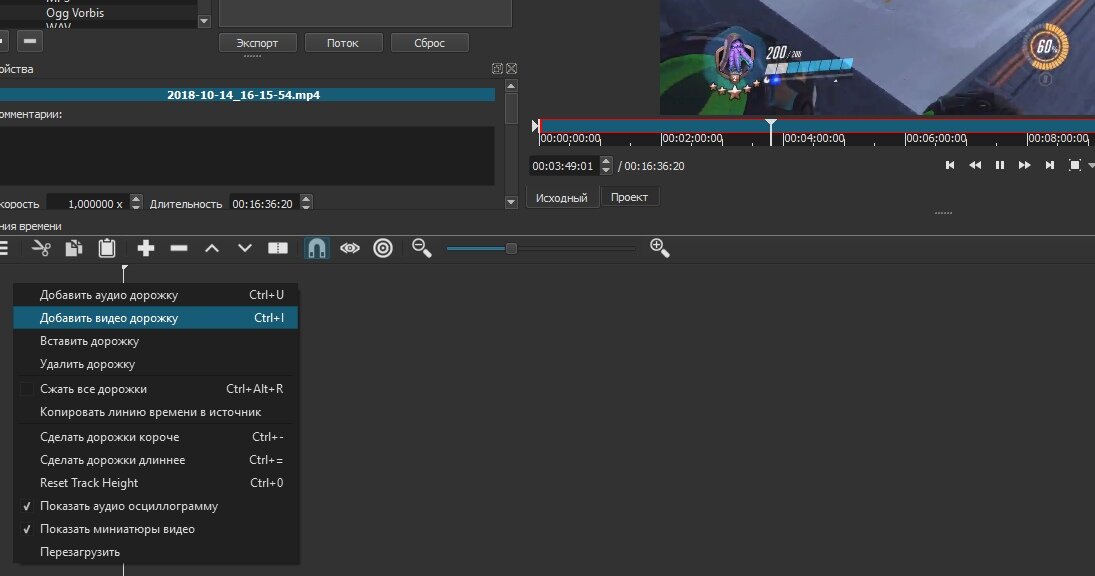This screenshot has height=576, width=1095.
Task: Click the Экспорт button
Action: pos(258,43)
